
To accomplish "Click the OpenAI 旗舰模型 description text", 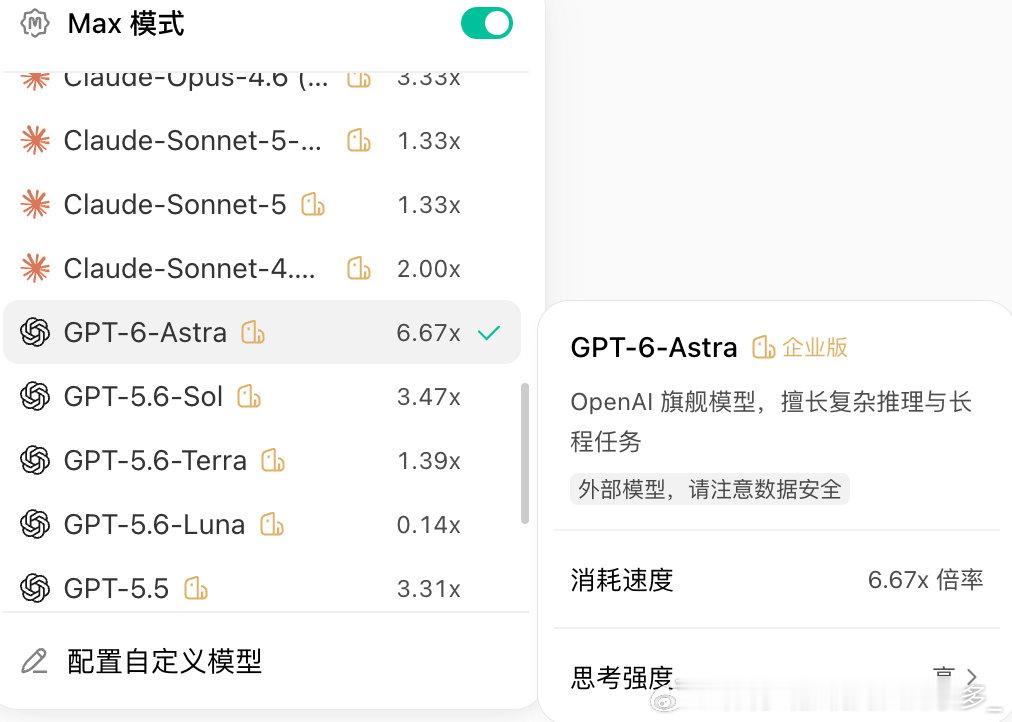I will pos(771,421).
